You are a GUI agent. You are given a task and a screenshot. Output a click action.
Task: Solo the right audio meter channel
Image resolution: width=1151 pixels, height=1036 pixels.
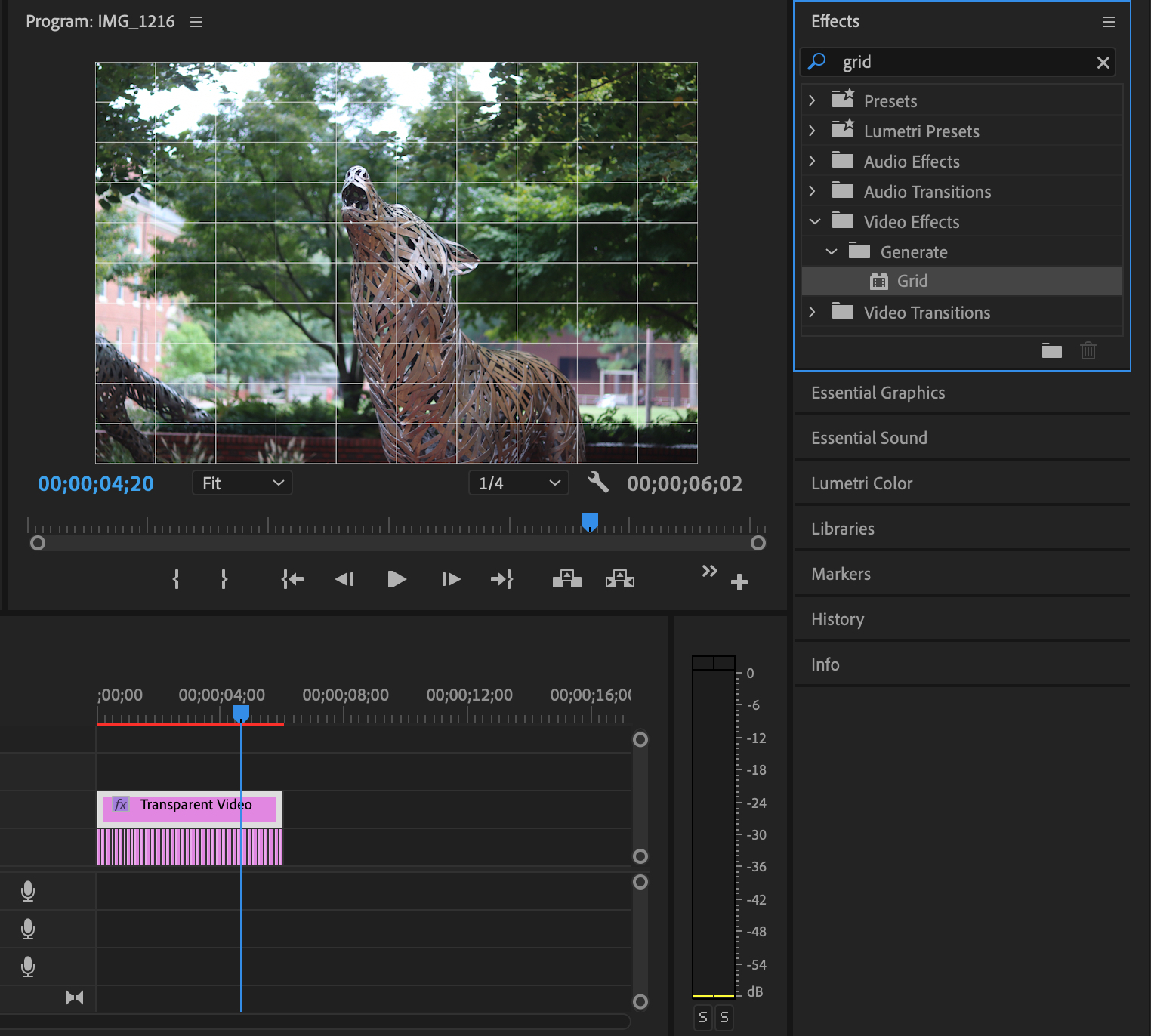click(724, 1017)
